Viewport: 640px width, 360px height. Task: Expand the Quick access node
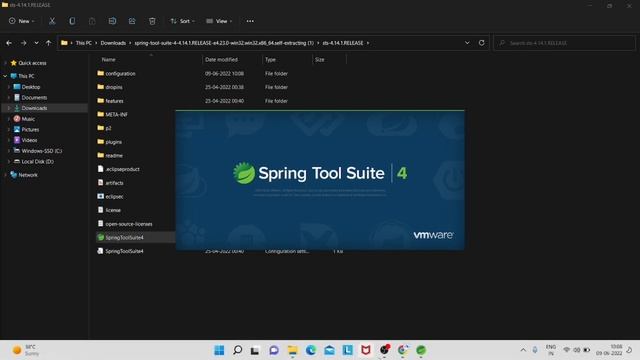5,63
